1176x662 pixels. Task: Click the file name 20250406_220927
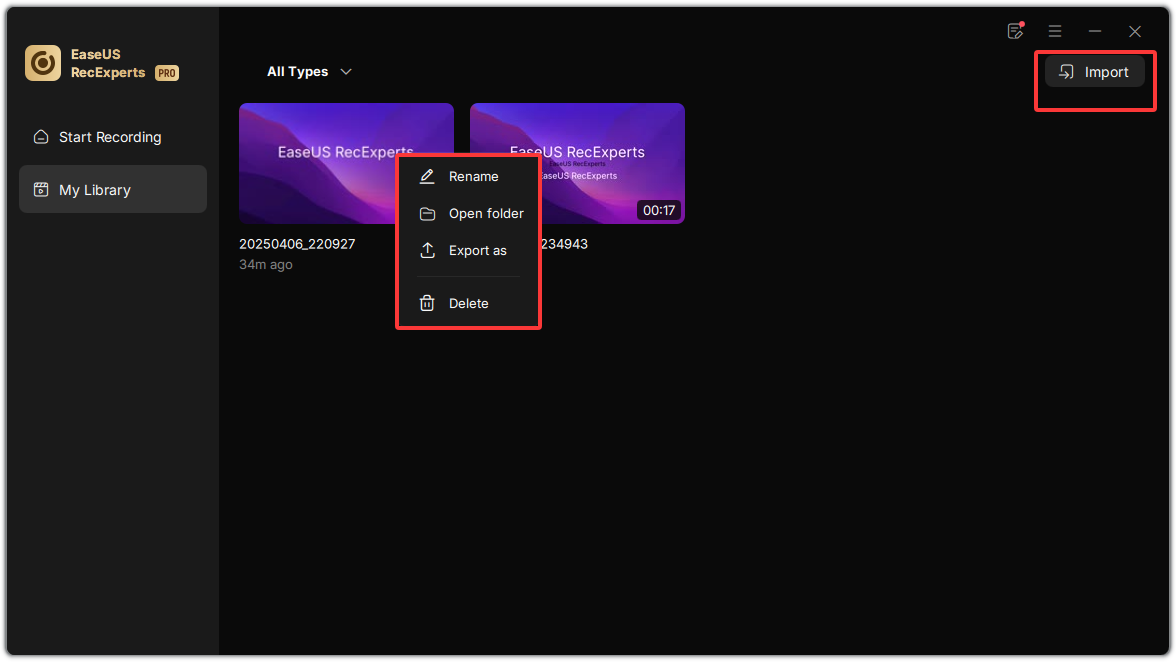click(297, 244)
